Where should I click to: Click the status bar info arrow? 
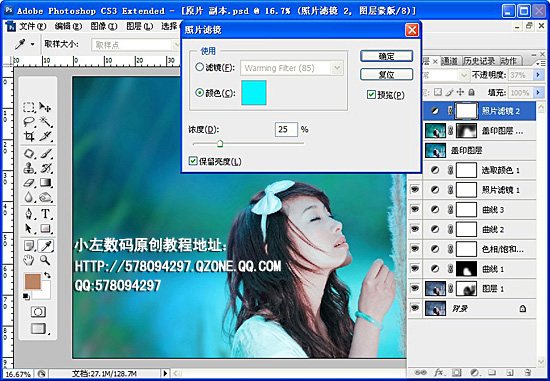(x=165, y=373)
